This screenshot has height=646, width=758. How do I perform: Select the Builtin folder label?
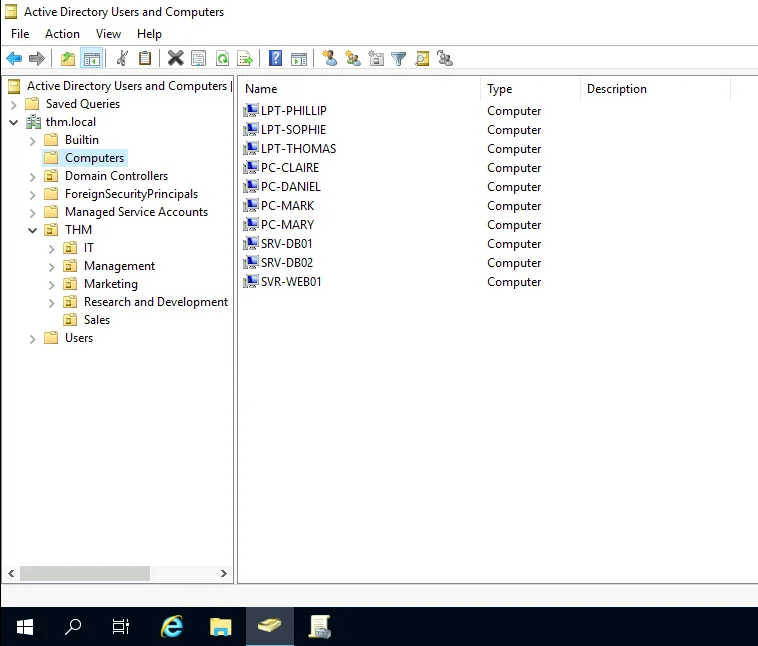coord(82,140)
